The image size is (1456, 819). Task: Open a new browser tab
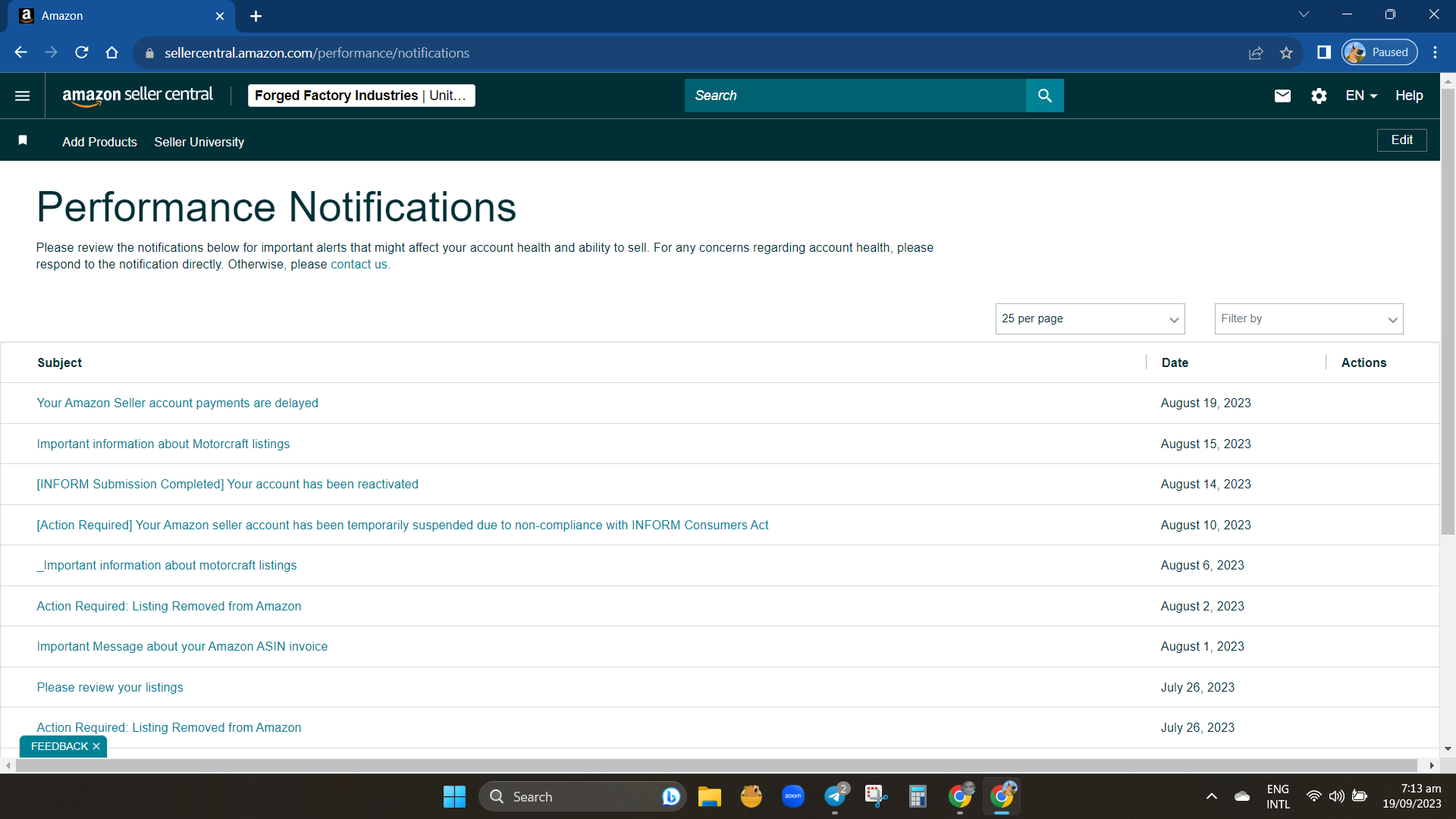pos(256,16)
